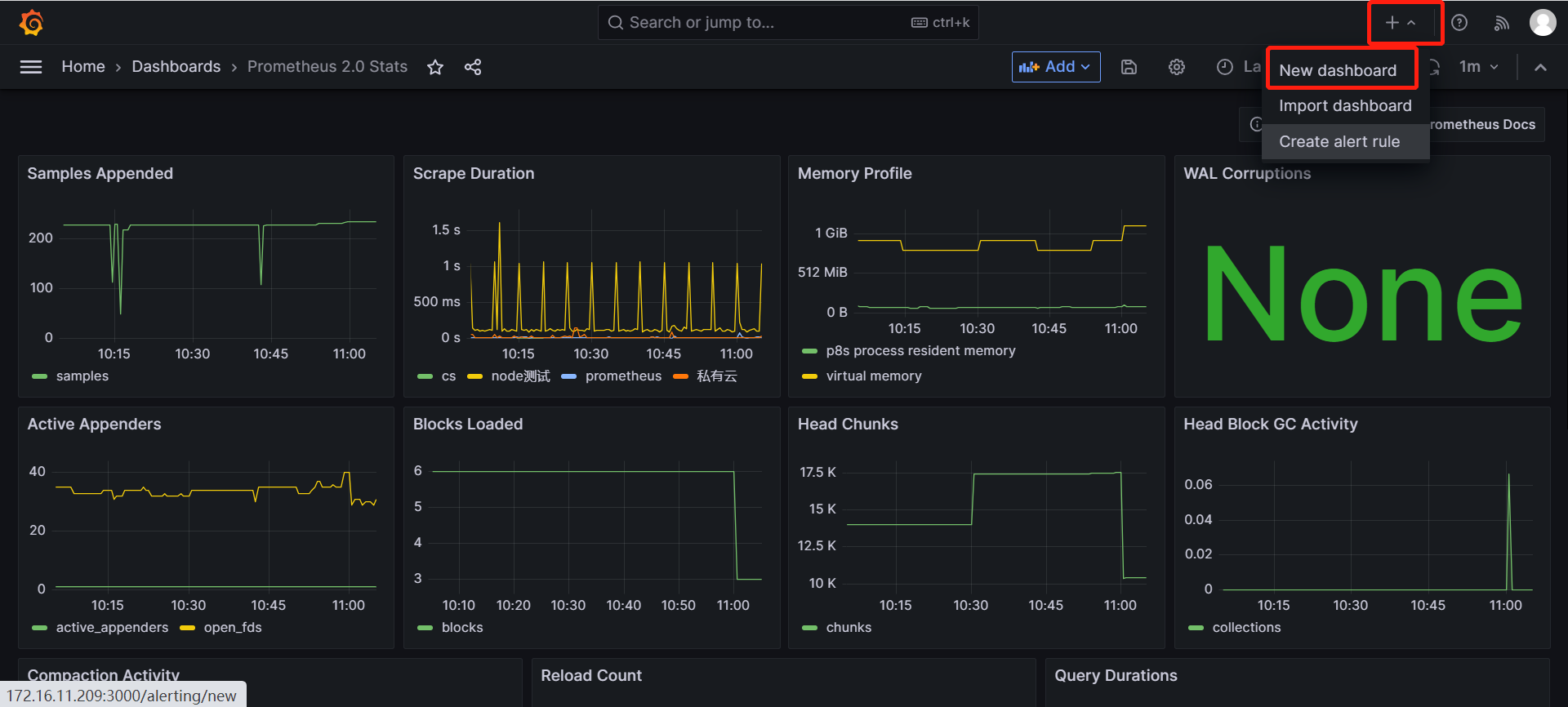Toggle the virtual memory legend series
This screenshot has width=1568, height=707.
873,376
